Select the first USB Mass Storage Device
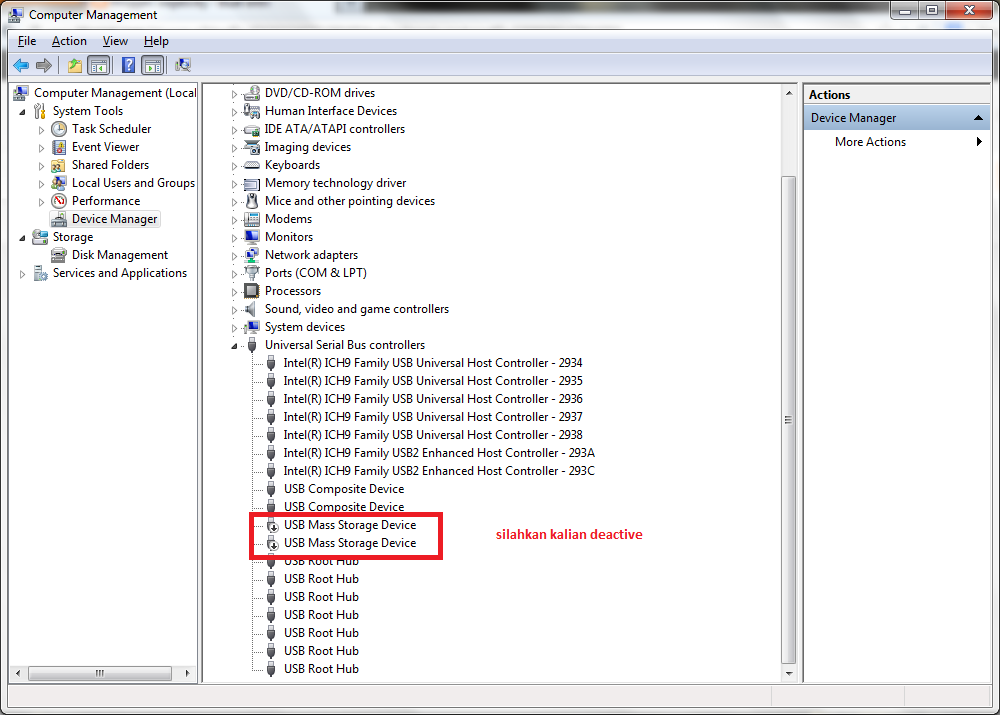The width and height of the screenshot is (1000, 715). 349,525
